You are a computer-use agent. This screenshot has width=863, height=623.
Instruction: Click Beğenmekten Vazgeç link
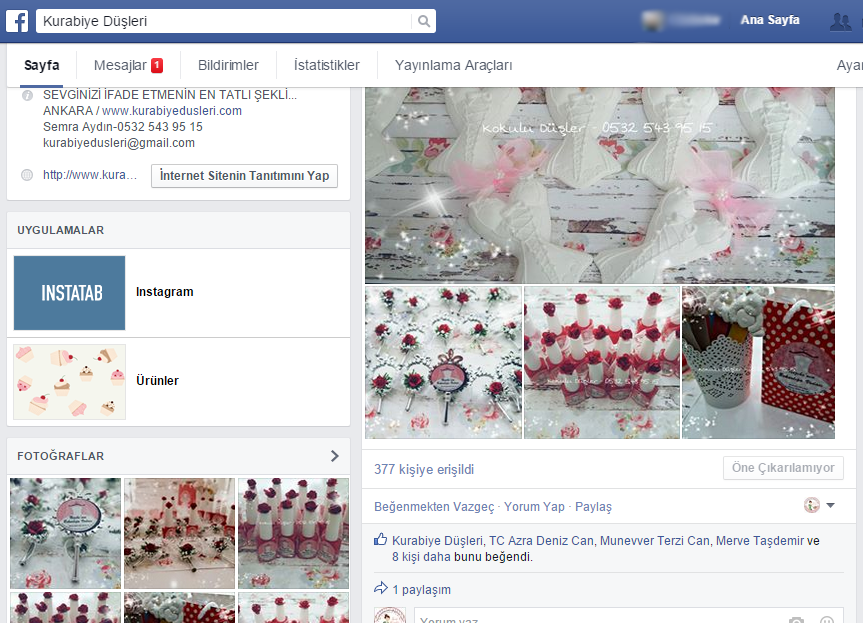point(434,507)
